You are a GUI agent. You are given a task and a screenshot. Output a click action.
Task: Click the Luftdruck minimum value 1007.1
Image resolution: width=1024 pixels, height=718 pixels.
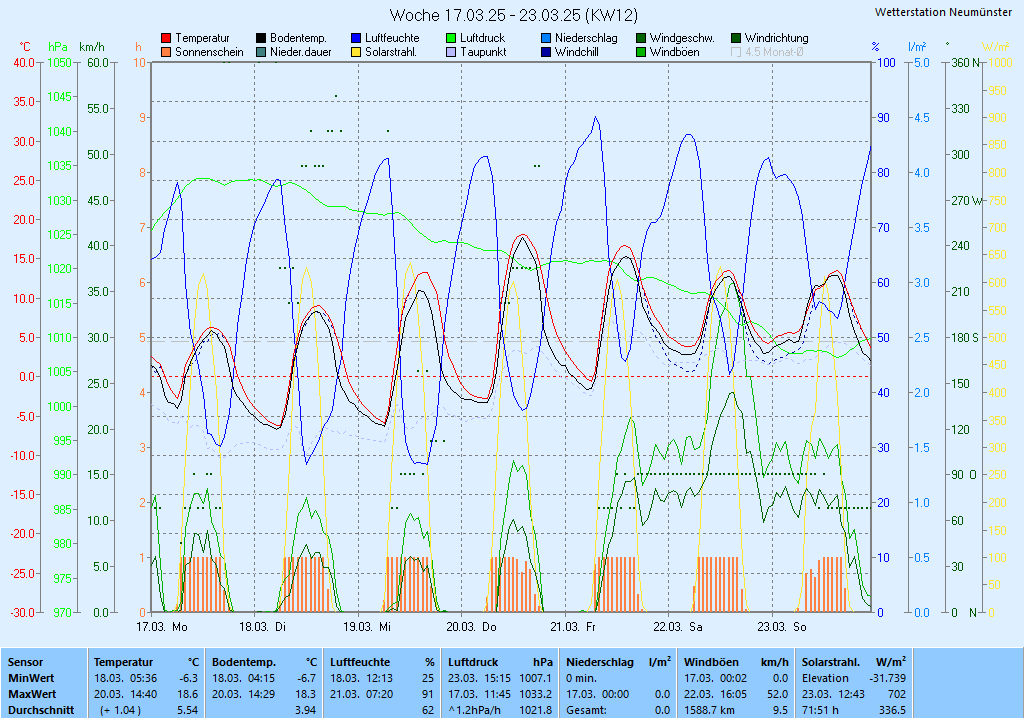click(536, 678)
